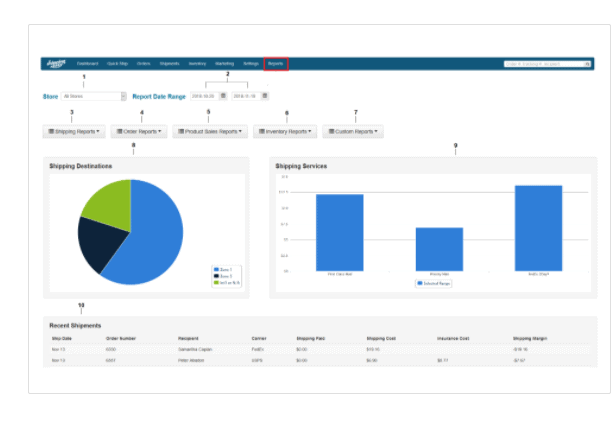Click the Report Date Range label
The width and height of the screenshot is (612, 443).
(159, 96)
